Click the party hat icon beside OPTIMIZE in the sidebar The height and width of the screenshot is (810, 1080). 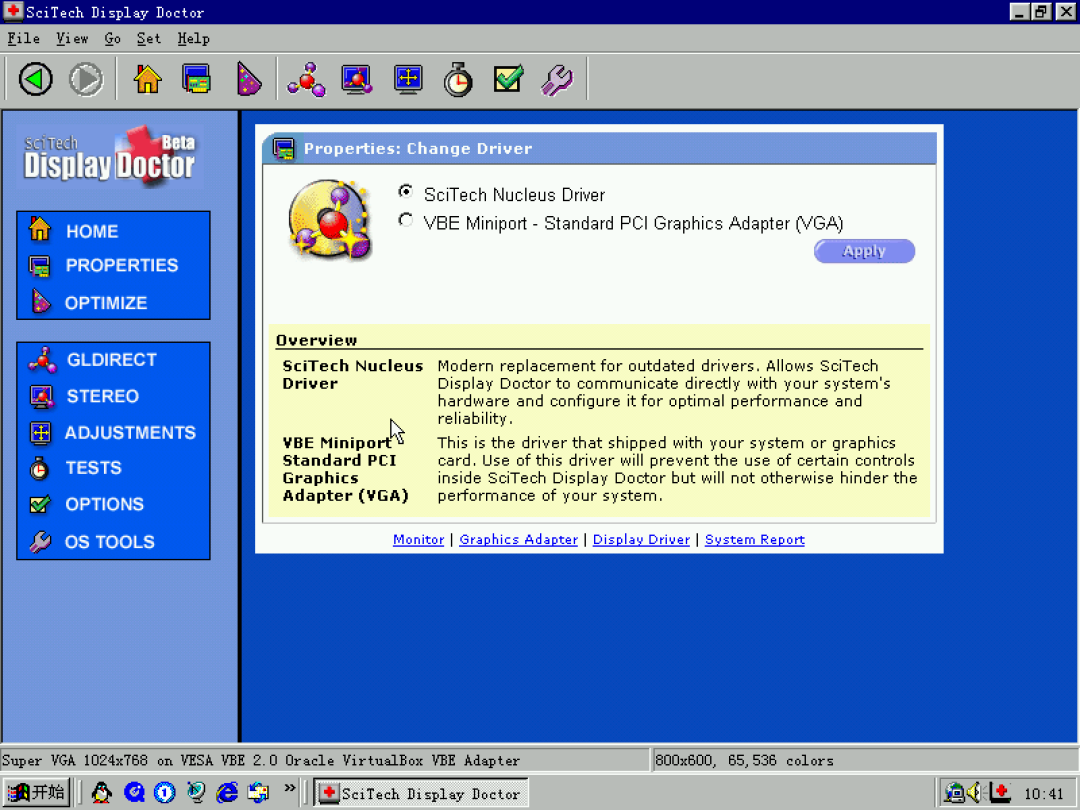click(x=41, y=302)
